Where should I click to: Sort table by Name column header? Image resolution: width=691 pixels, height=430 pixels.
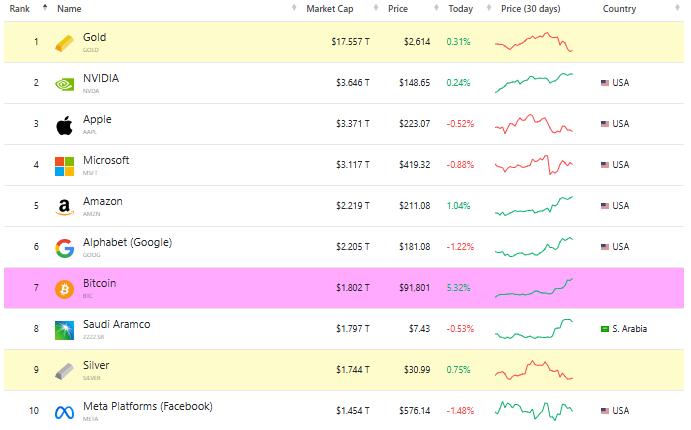pyautogui.click(x=69, y=9)
